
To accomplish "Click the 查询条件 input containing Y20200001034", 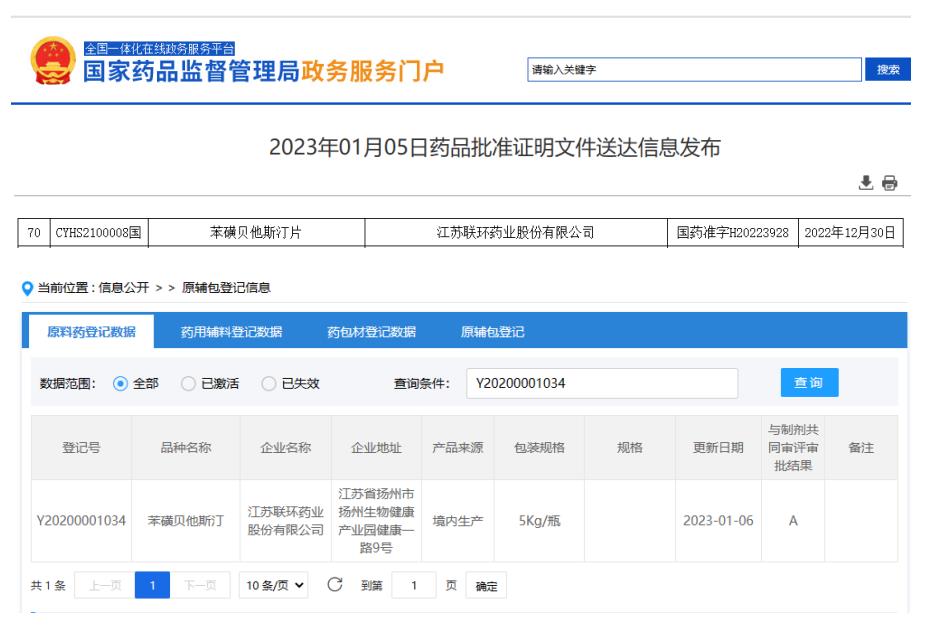I will click(601, 383).
